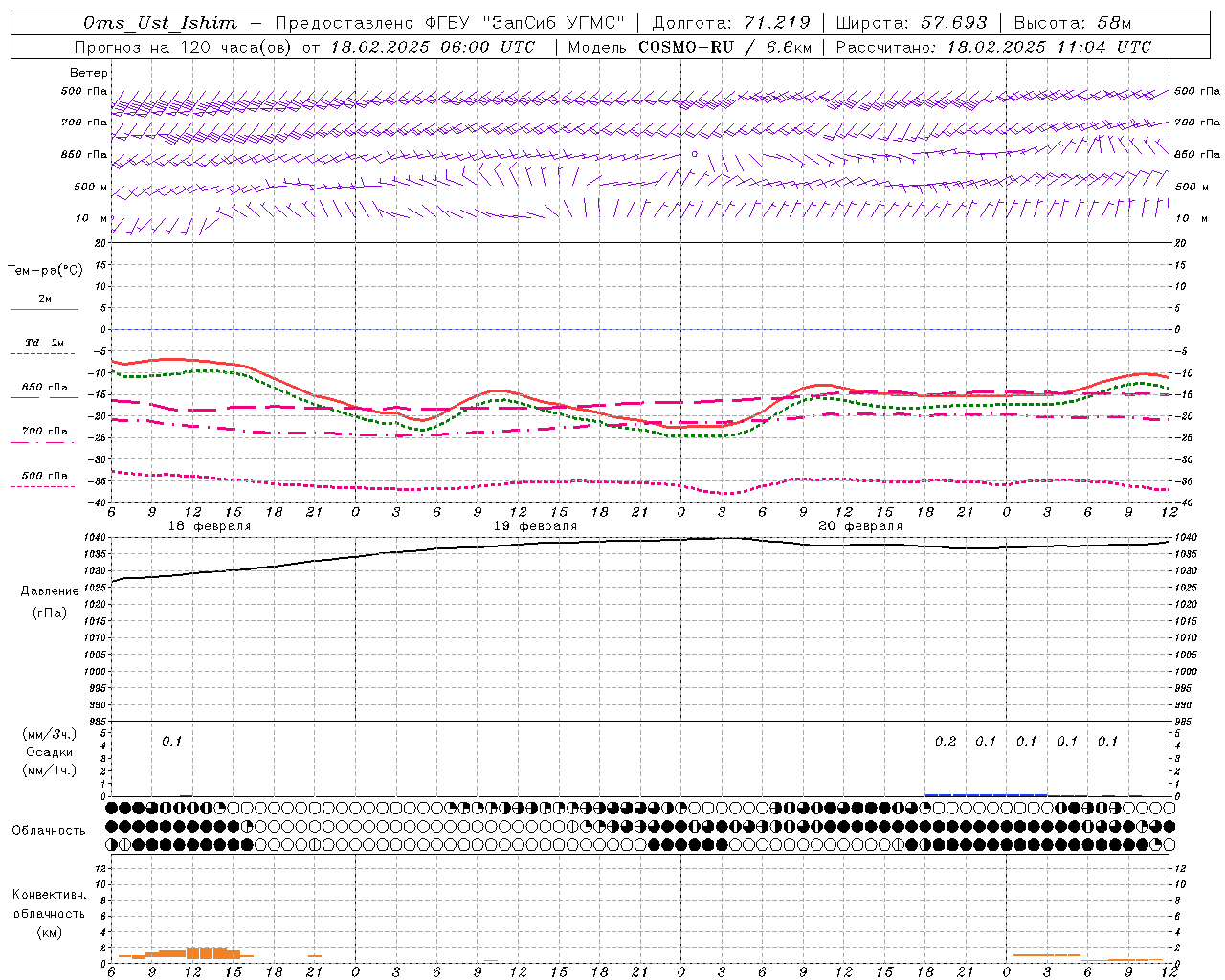Click the forecast length "Прогноз на 120 часа(ов)"

[x=185, y=47]
